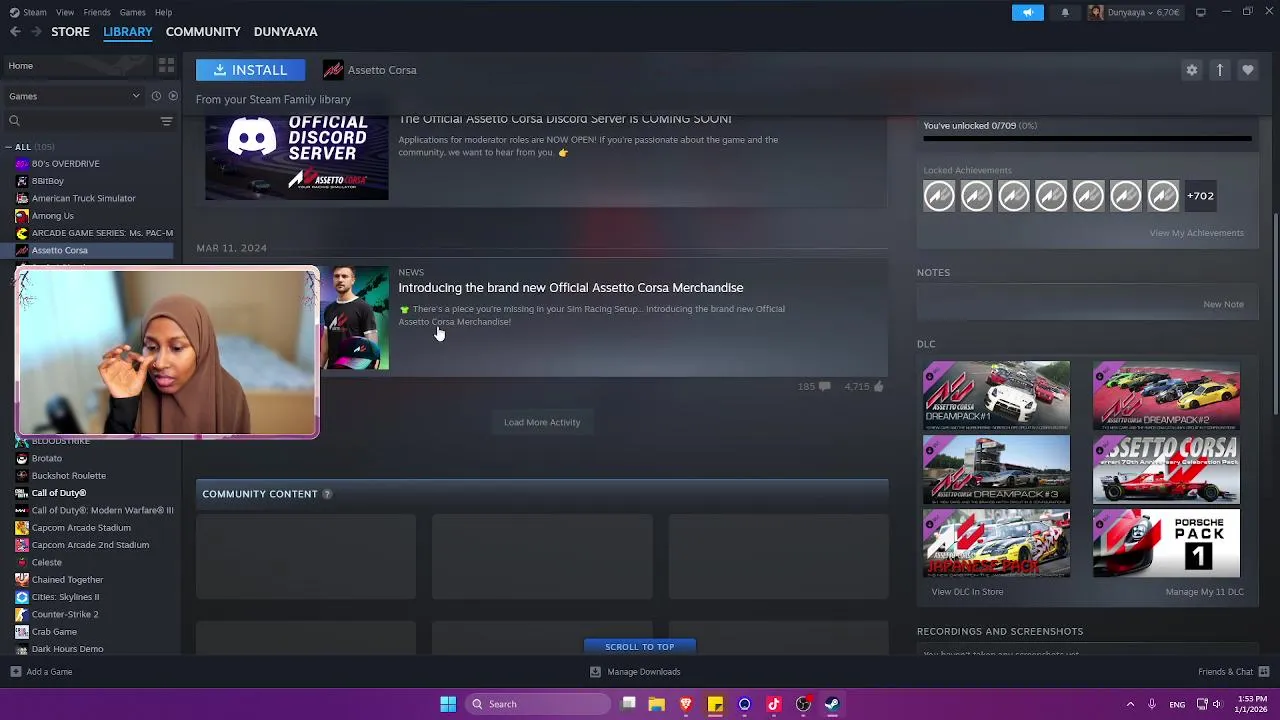
Task: Click View DLC In Store link
Action: pyautogui.click(x=967, y=592)
